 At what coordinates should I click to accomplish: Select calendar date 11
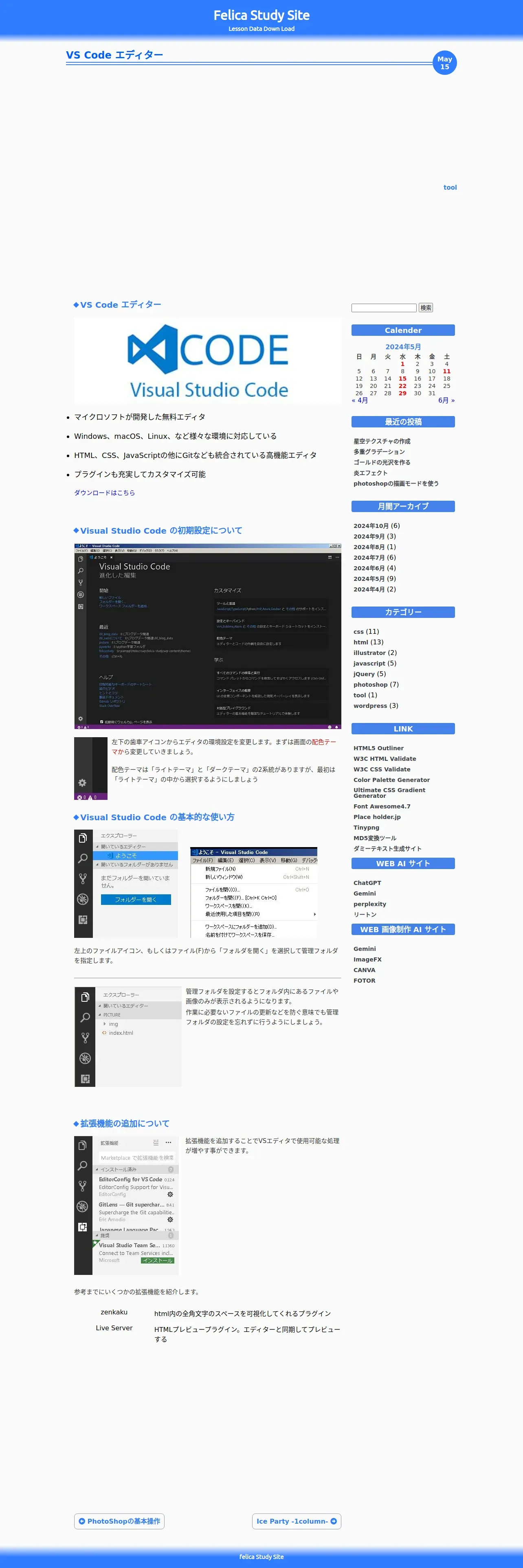click(446, 371)
